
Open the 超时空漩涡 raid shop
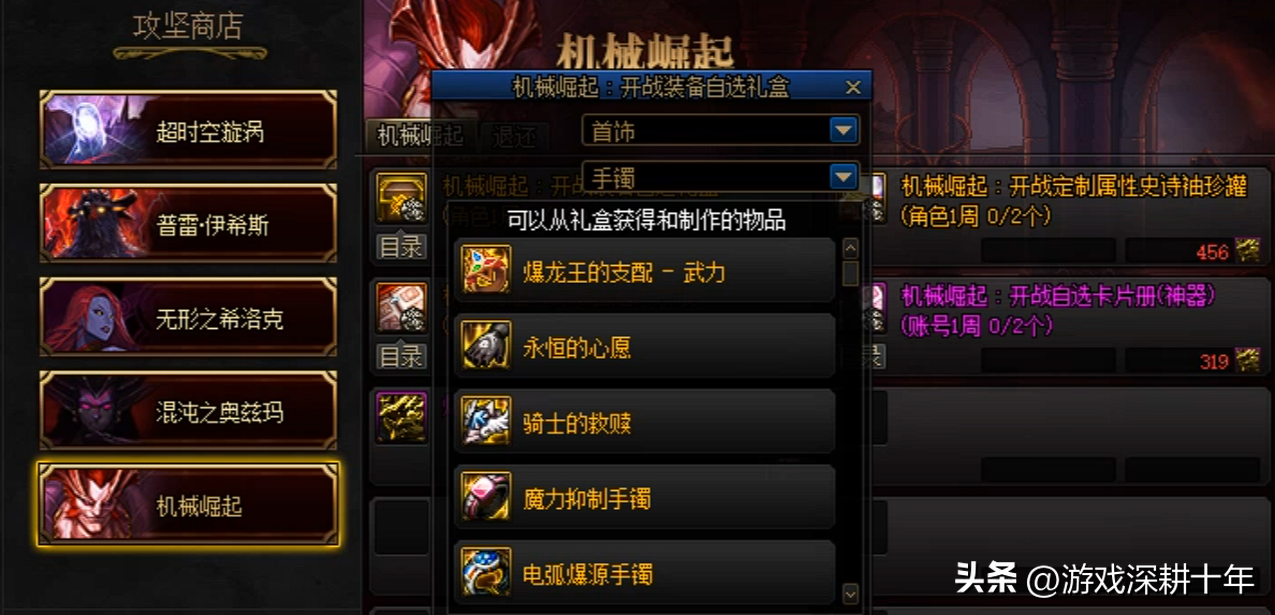point(188,131)
